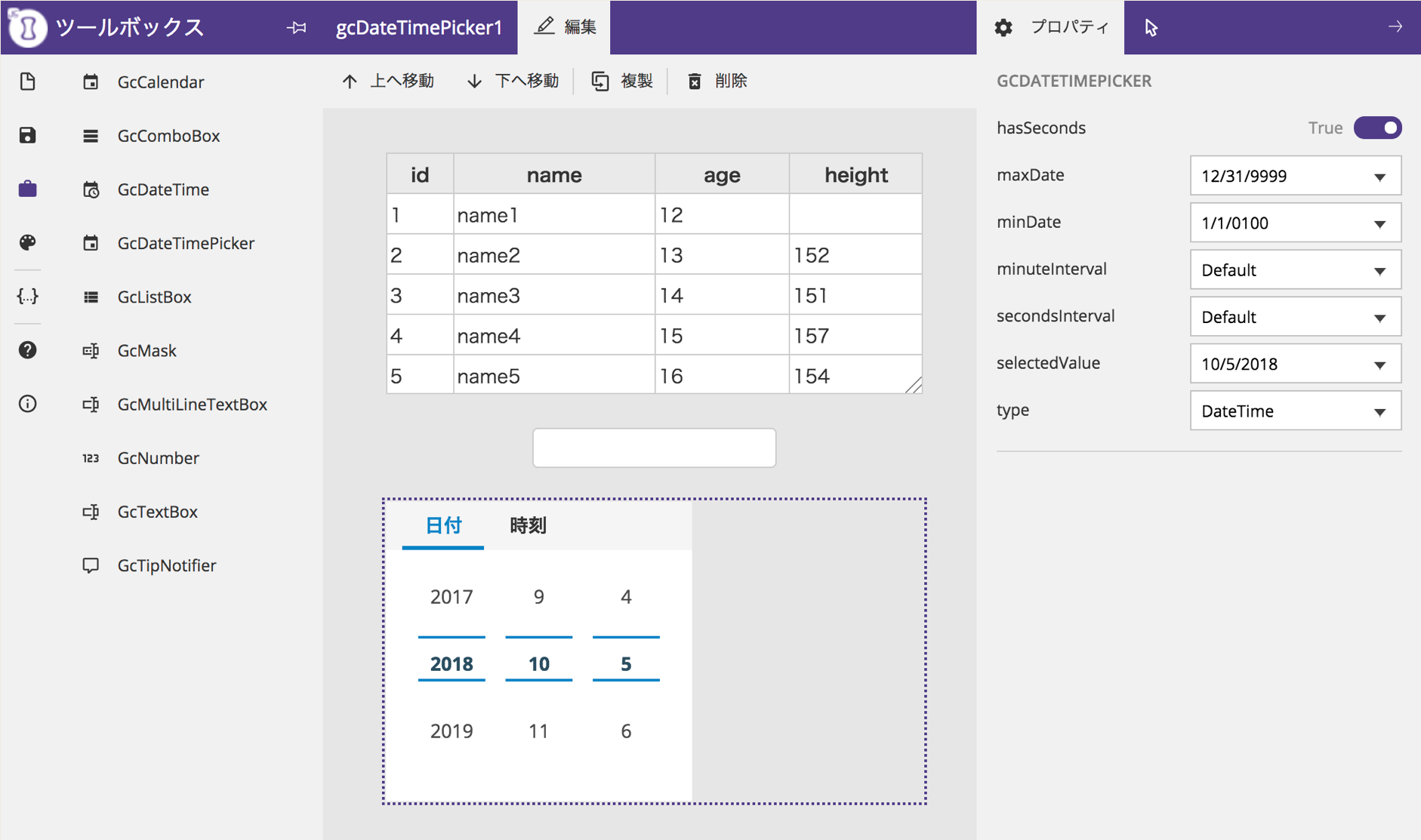
Task: Switch to the 時刻 tab in picker
Action: point(528,525)
